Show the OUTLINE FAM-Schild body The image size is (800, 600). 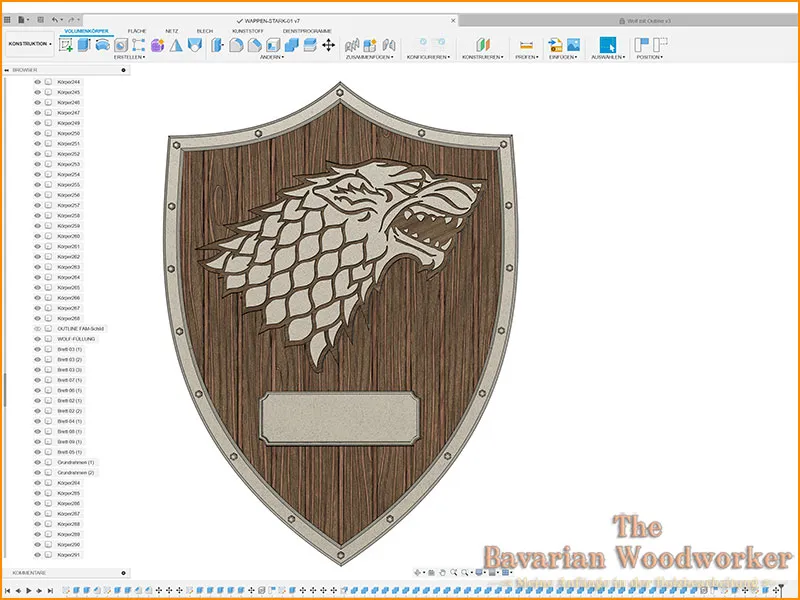(37, 329)
